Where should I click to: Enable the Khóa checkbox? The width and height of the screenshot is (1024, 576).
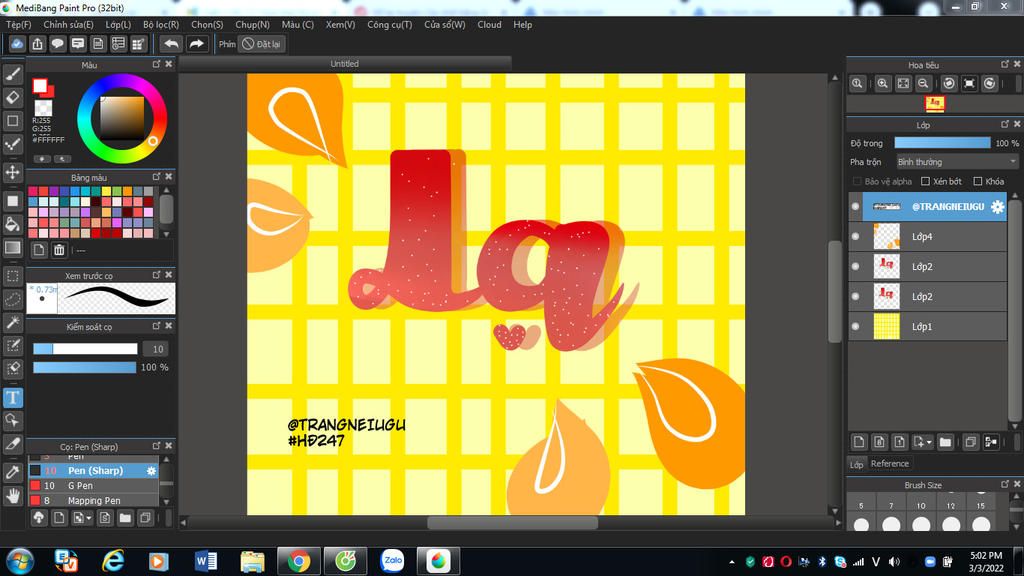pyautogui.click(x=978, y=181)
